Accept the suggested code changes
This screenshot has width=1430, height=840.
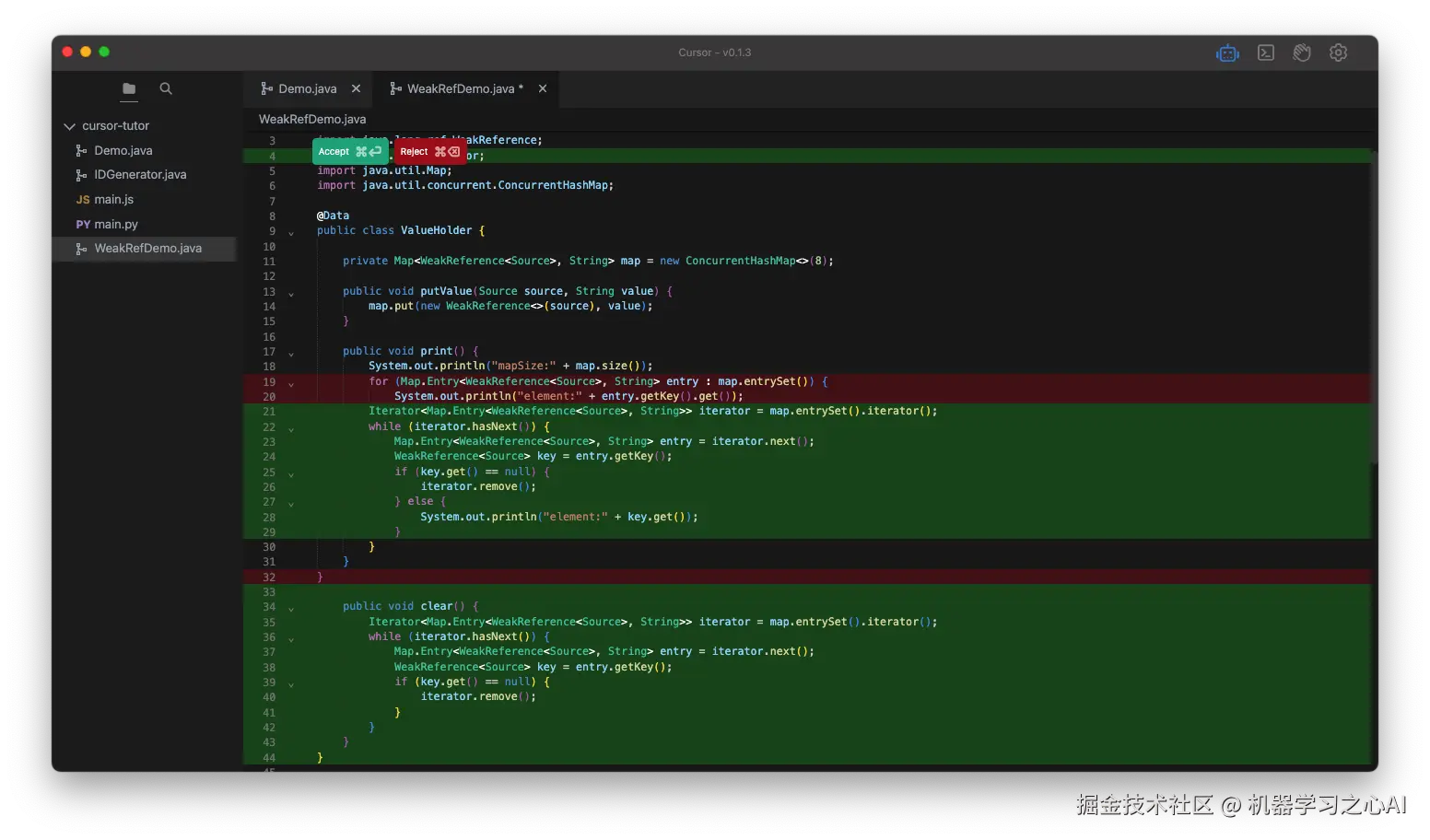click(x=349, y=151)
